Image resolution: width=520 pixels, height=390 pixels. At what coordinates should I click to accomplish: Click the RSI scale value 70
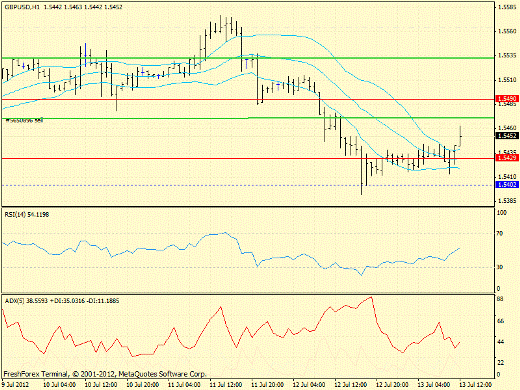pyautogui.click(x=500, y=233)
